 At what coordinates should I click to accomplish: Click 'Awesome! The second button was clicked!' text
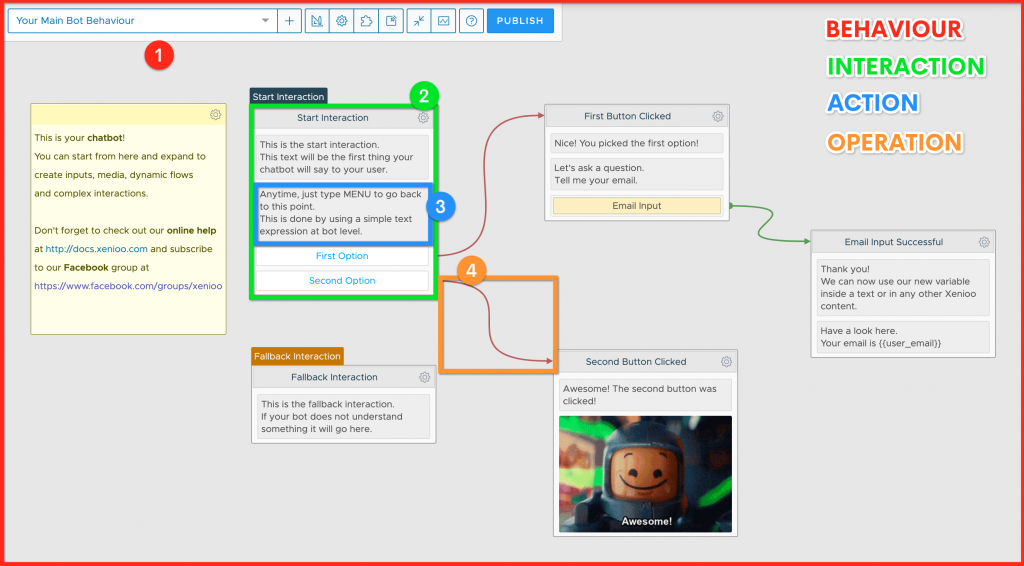click(x=645, y=395)
